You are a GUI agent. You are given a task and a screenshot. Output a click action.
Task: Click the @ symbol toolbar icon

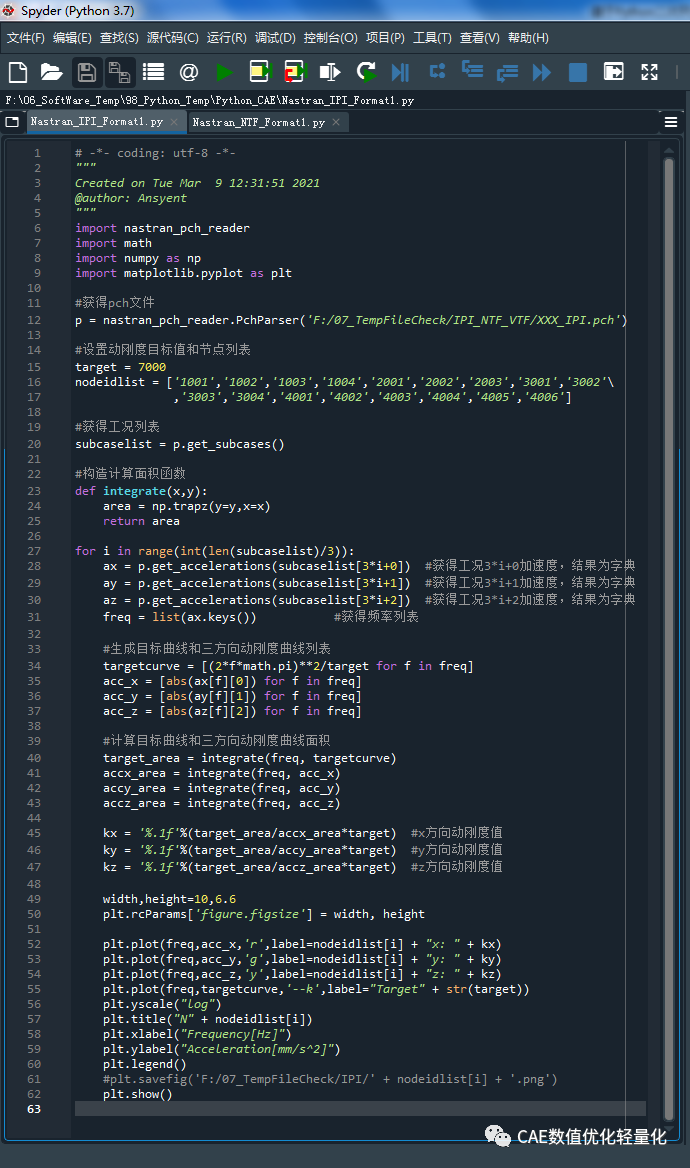189,72
